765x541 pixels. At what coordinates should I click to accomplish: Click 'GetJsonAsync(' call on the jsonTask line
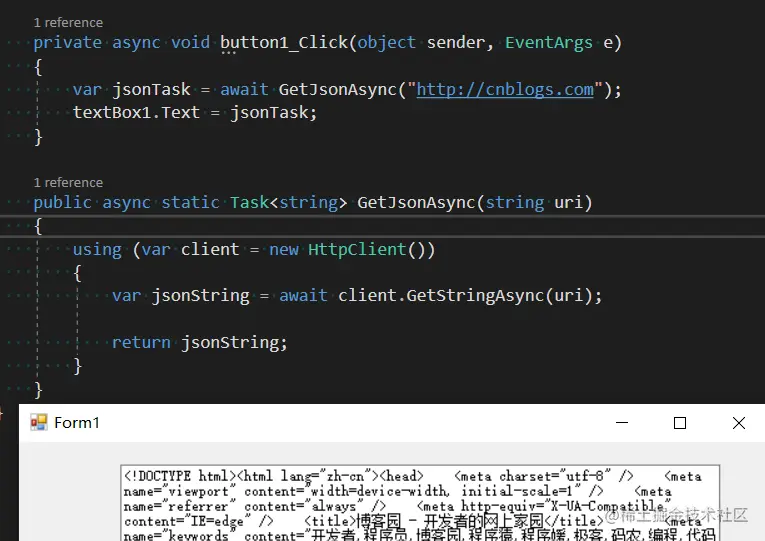342,90
